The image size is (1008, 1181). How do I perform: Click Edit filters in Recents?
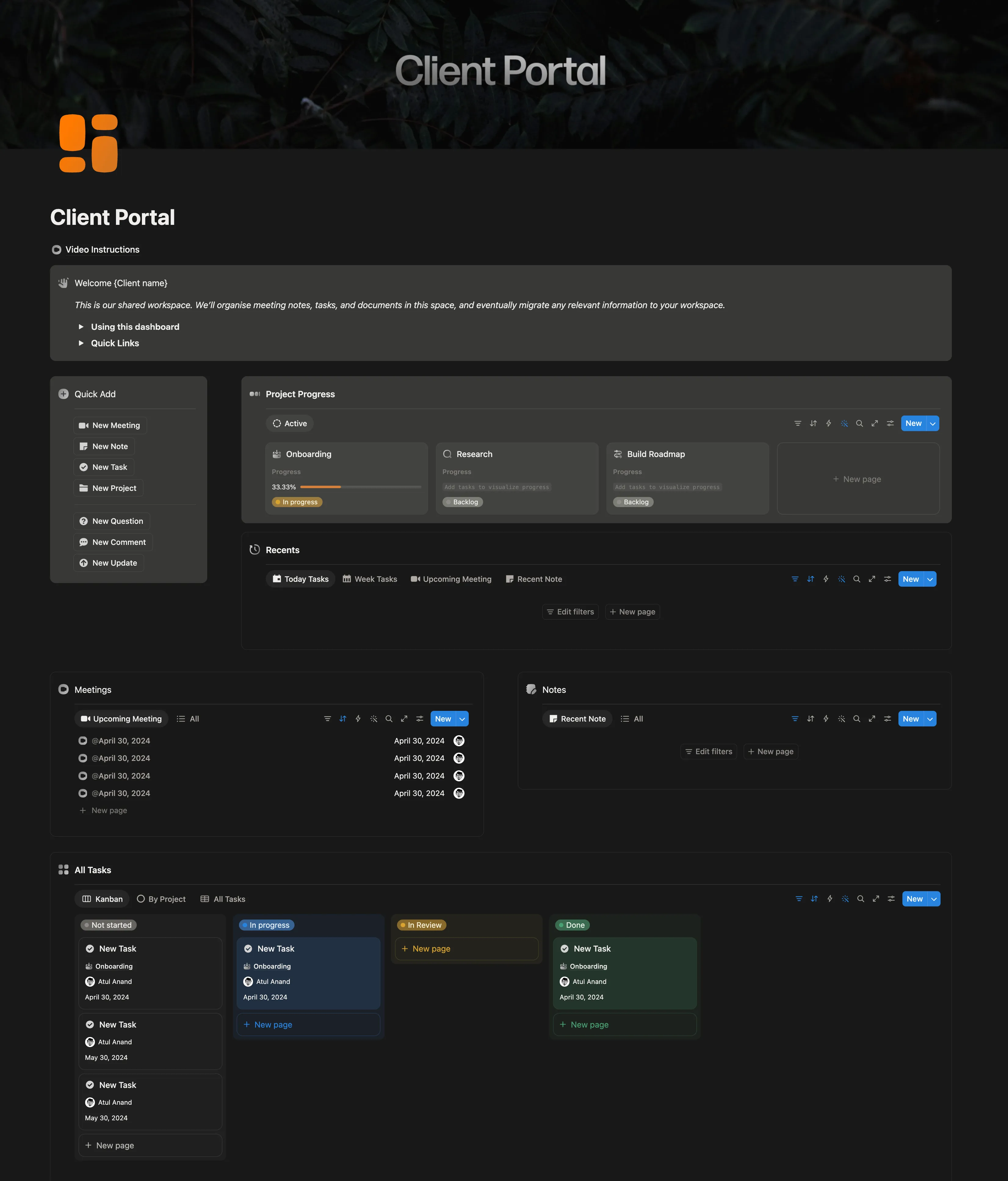(x=570, y=612)
